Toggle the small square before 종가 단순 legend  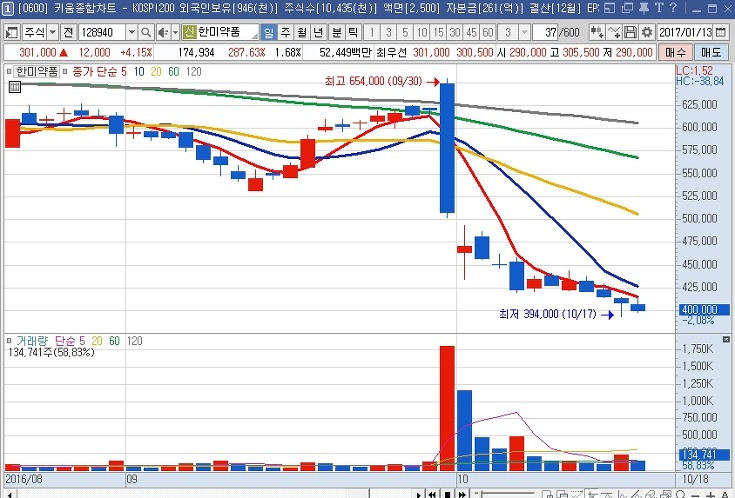point(65,72)
